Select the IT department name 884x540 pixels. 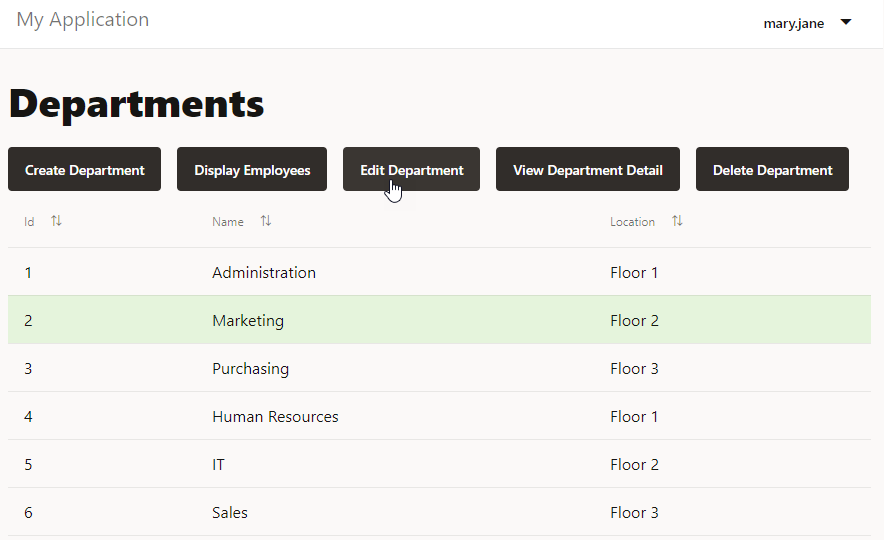218,464
